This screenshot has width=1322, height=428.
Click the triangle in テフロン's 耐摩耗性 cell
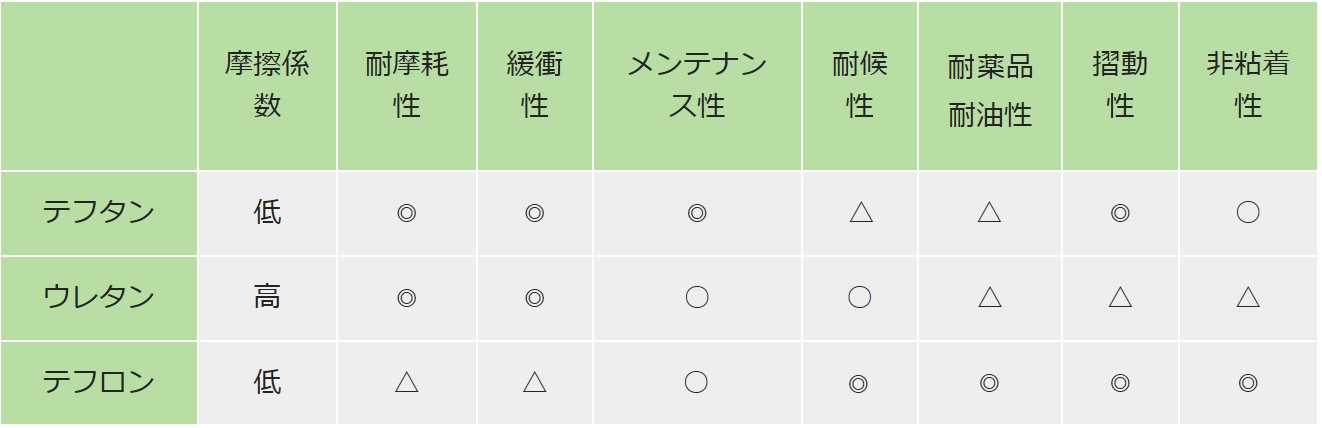(x=406, y=382)
